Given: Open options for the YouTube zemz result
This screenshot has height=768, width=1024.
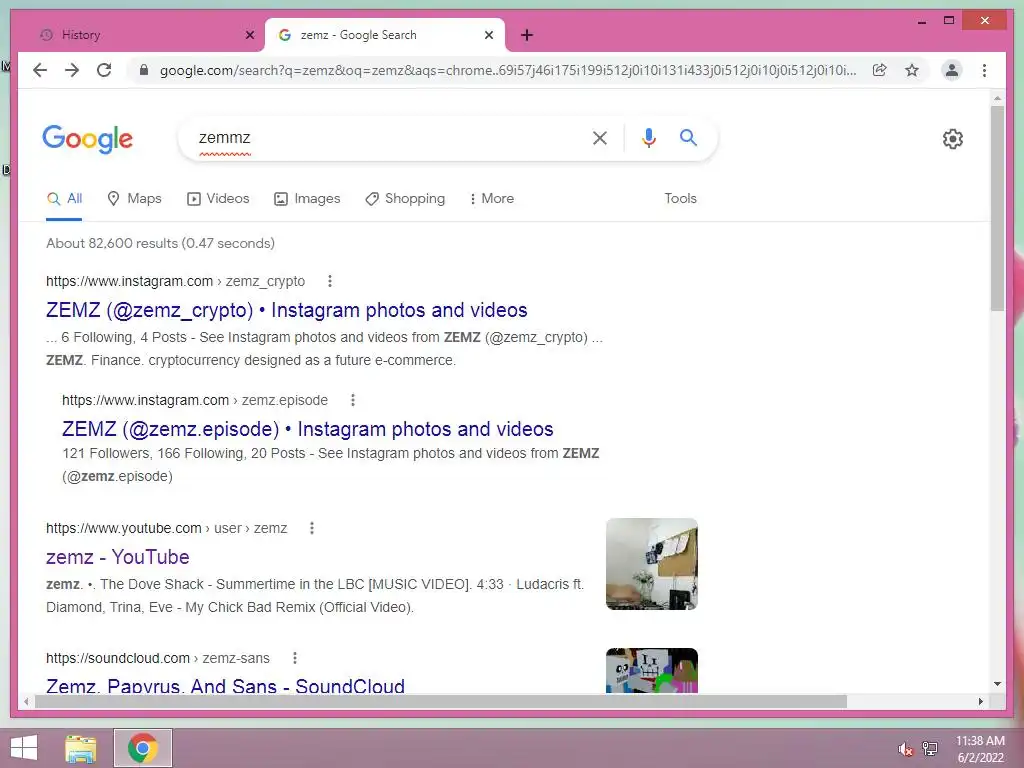Looking at the screenshot, I should point(312,528).
